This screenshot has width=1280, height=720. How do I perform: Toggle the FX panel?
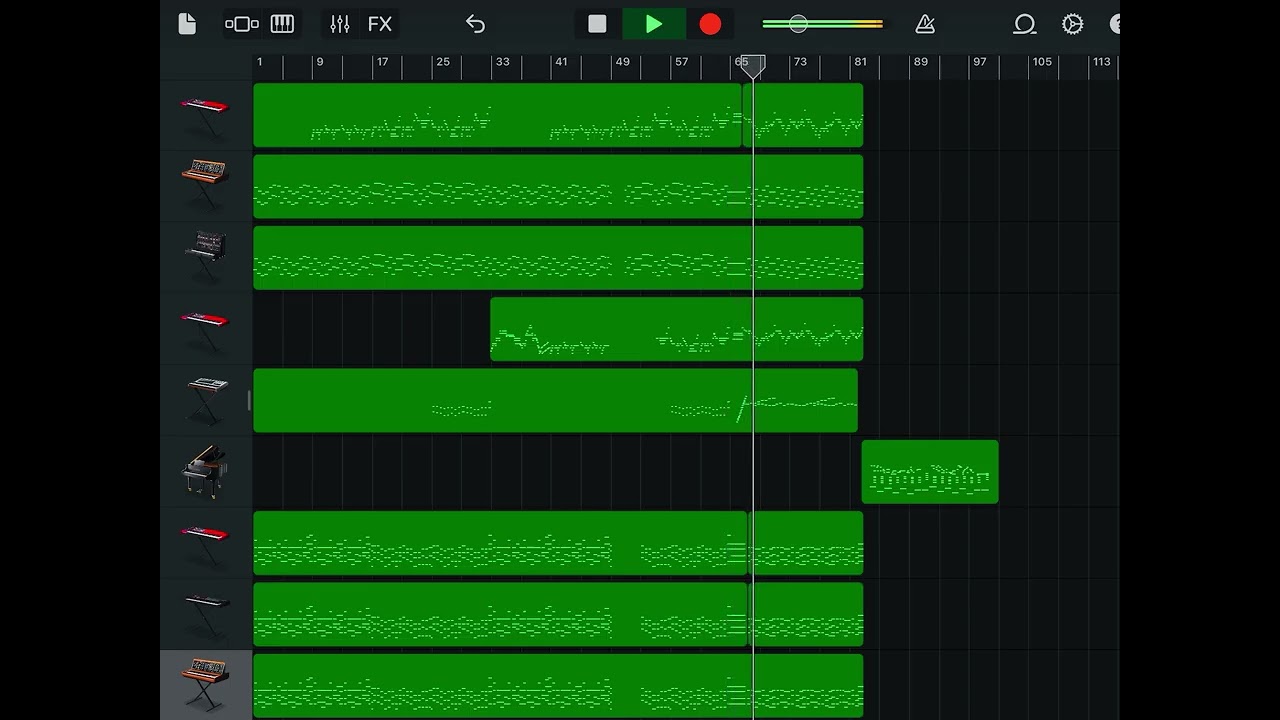pyautogui.click(x=380, y=24)
